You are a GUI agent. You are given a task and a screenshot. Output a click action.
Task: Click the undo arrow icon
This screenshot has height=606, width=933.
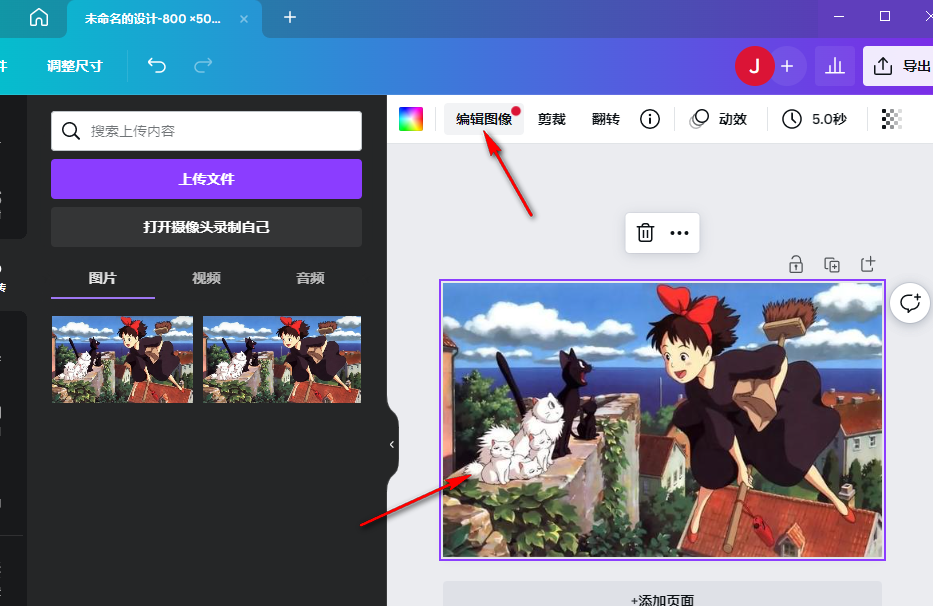[157, 66]
